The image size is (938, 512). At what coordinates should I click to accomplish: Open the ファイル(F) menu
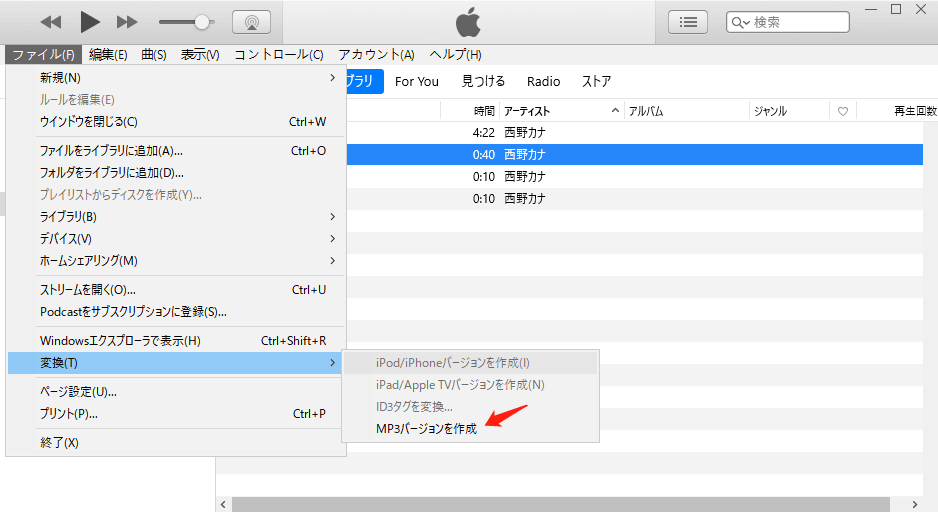click(43, 54)
